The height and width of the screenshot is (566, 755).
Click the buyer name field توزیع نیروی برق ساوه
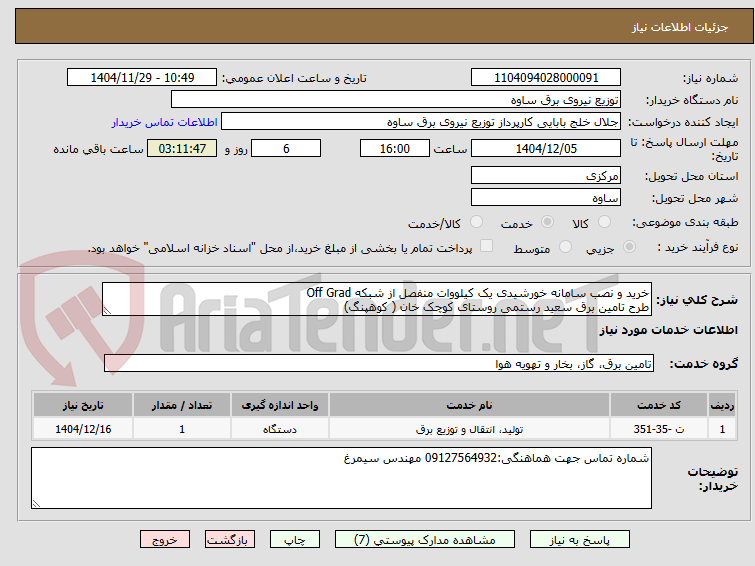396,100
